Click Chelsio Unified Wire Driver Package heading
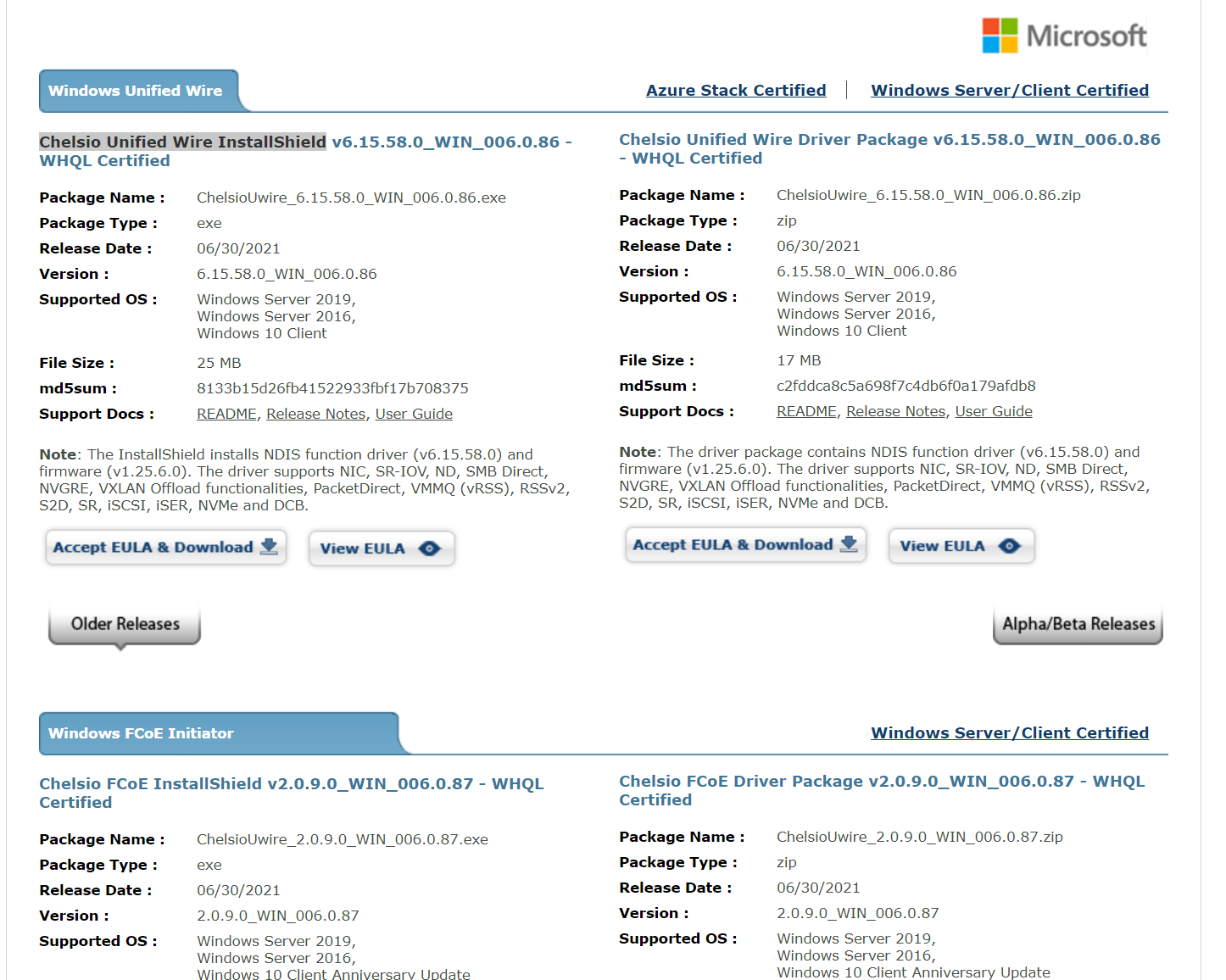Screen dimensions: 1226x980 tap(889, 148)
